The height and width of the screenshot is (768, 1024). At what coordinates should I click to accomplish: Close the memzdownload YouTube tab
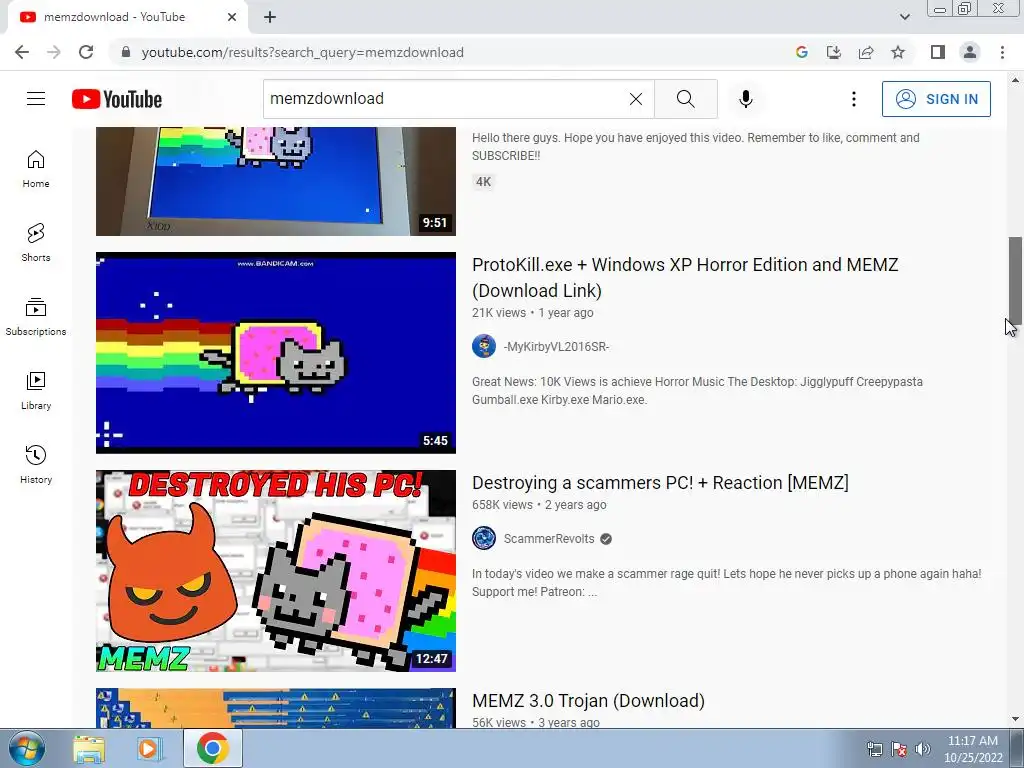(x=232, y=17)
